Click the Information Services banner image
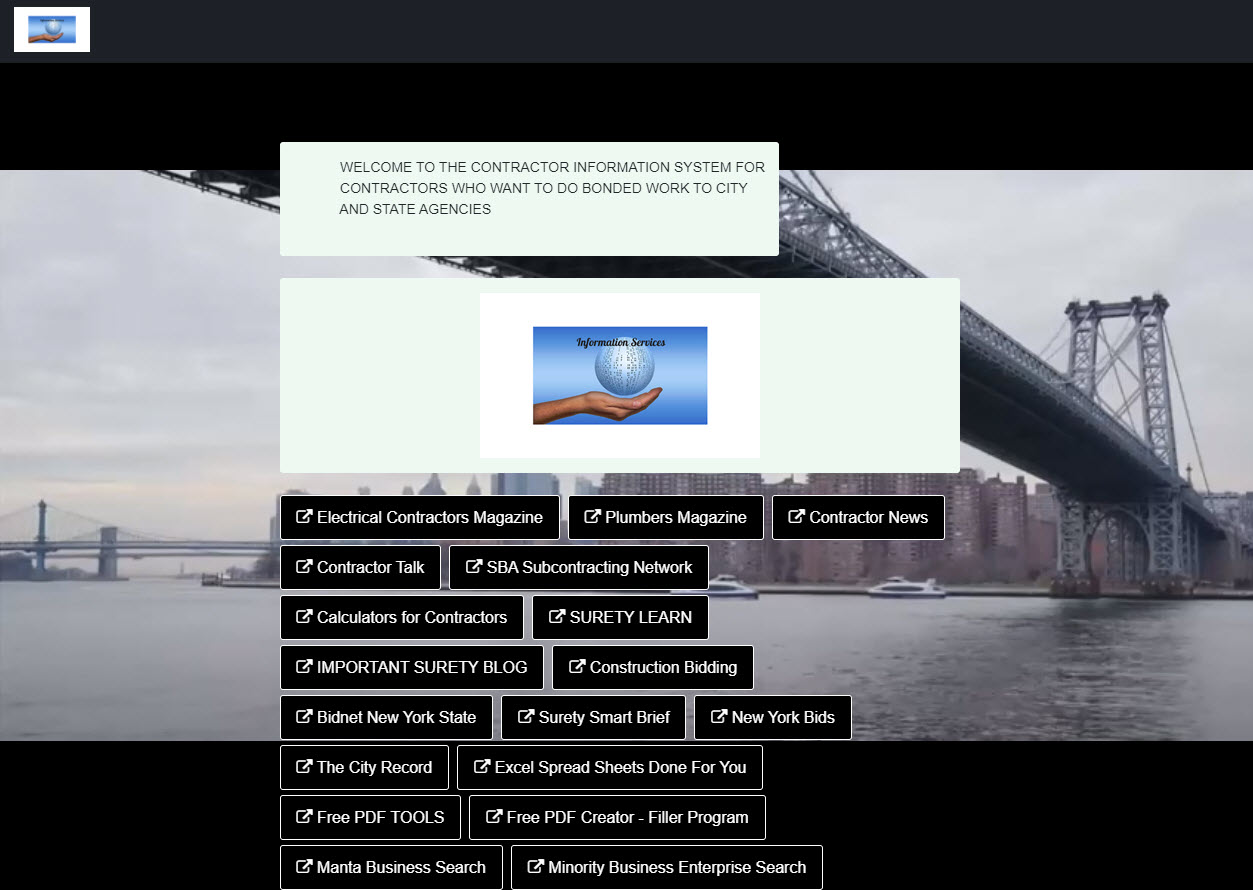Screen dimensions: 1253x890 click(x=619, y=375)
